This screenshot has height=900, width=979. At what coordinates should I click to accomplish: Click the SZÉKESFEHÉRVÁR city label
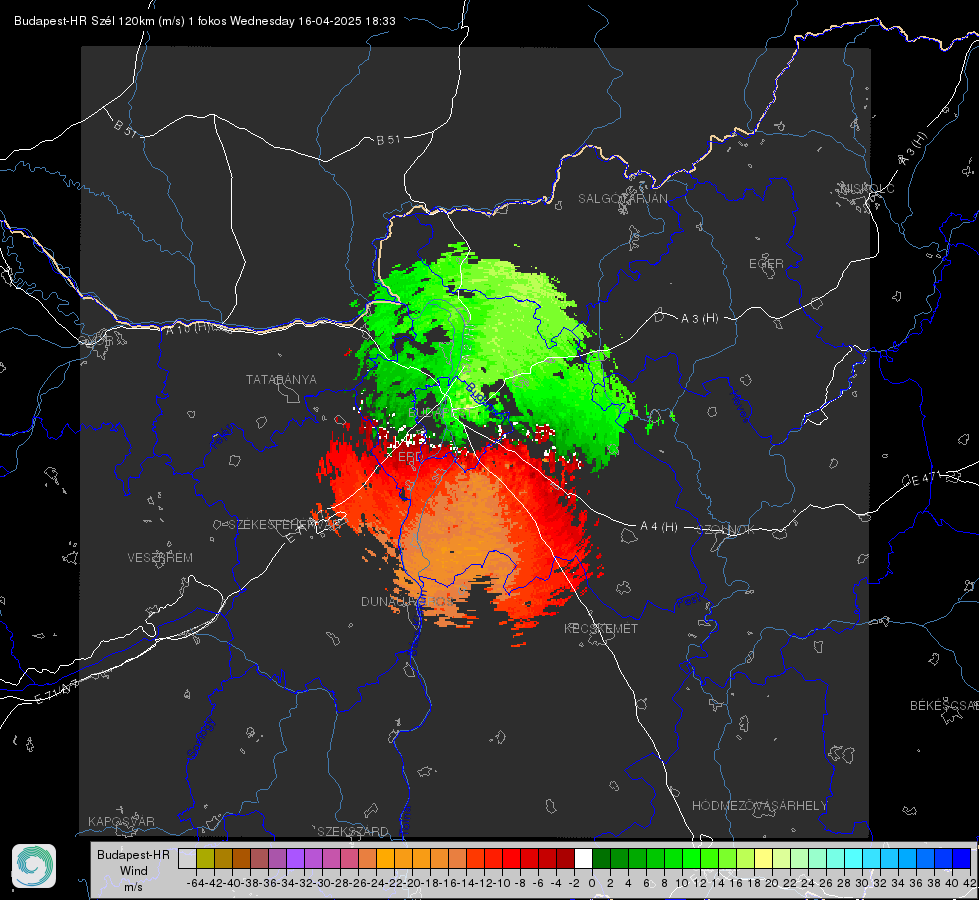[x=285, y=525]
